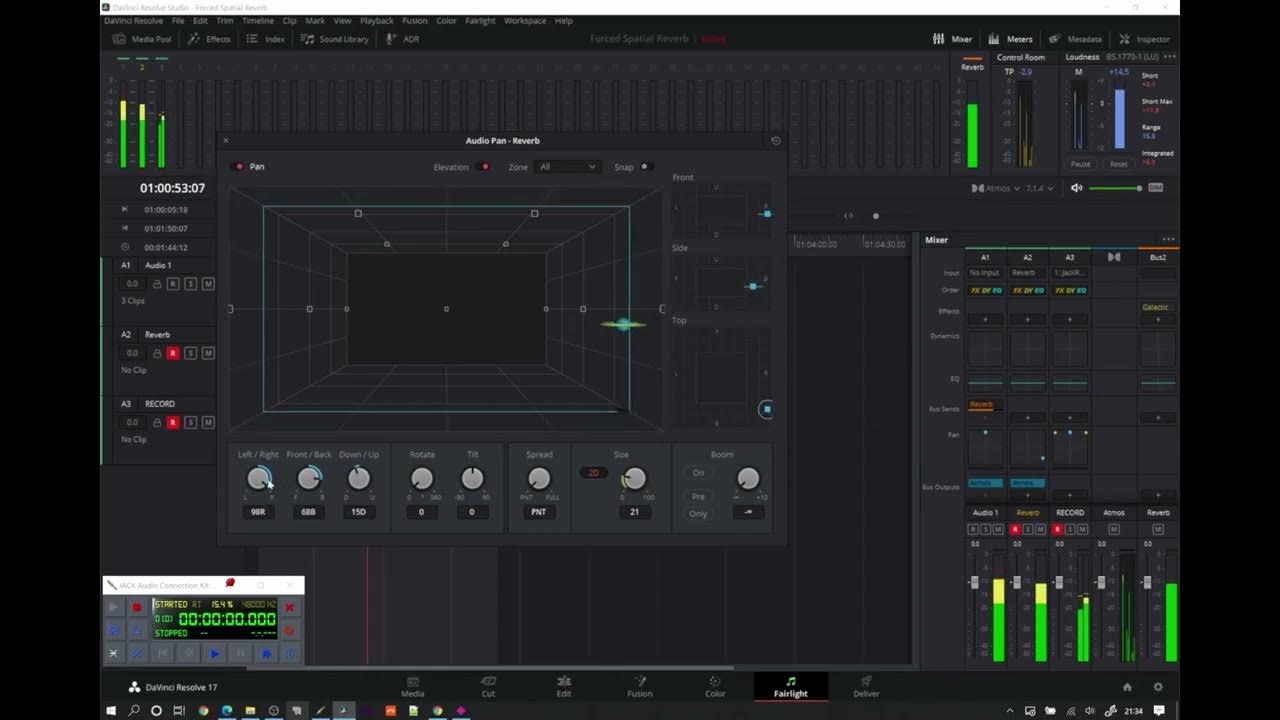Open the Metadata panel
This screenshot has width=1280, height=720.
pyautogui.click(x=1075, y=39)
